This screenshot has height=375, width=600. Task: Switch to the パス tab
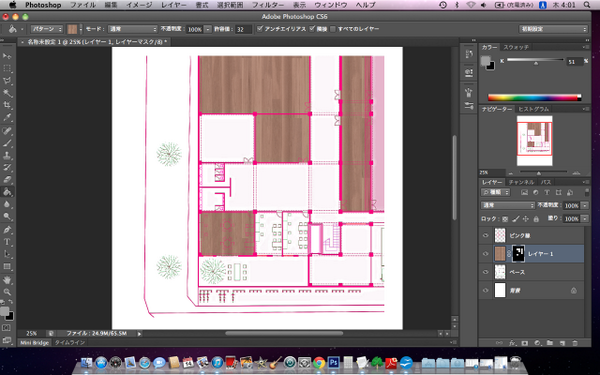545,182
